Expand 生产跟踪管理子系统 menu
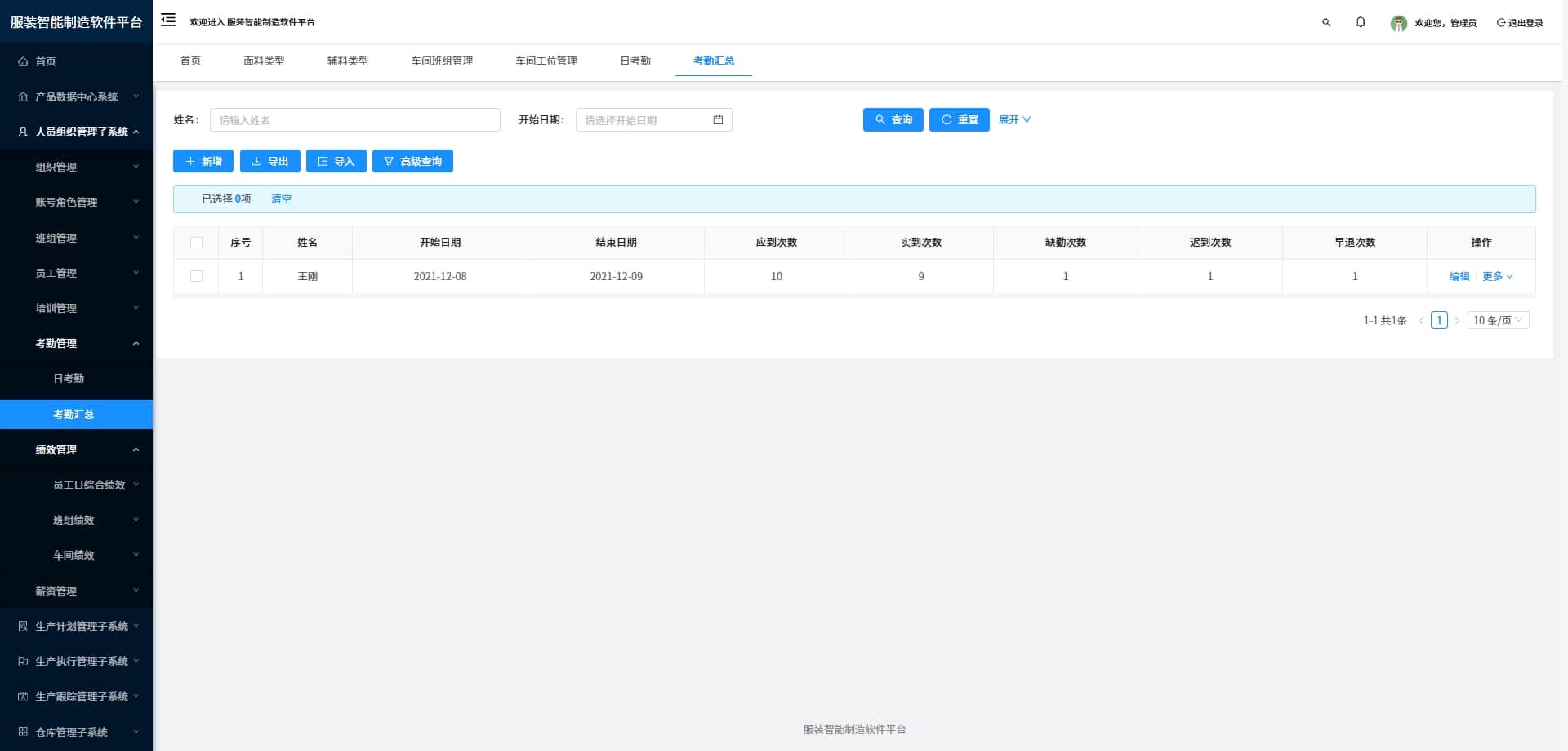This screenshot has width=1568, height=751. click(76, 696)
